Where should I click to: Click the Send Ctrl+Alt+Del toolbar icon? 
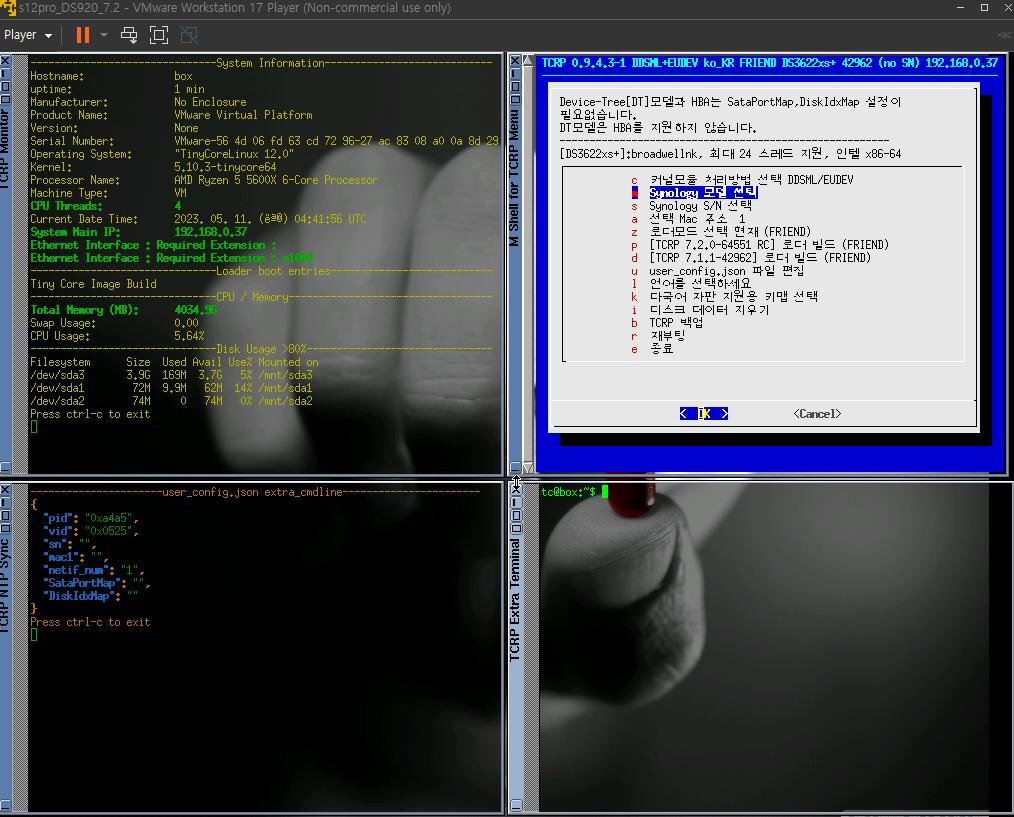tap(129, 35)
